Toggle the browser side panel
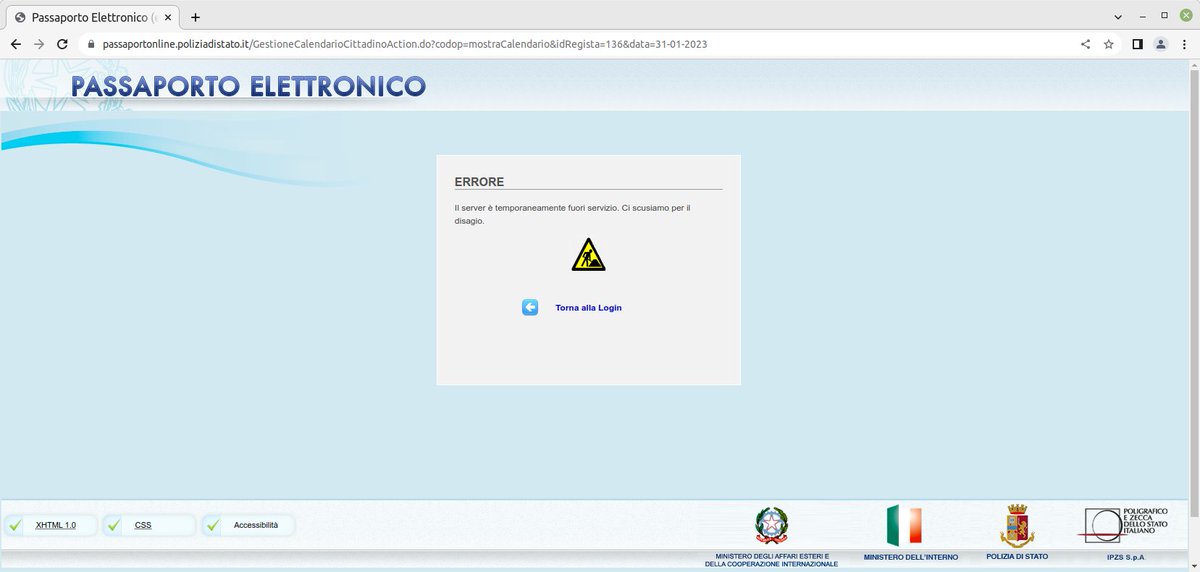1200x572 pixels. 1138,44
